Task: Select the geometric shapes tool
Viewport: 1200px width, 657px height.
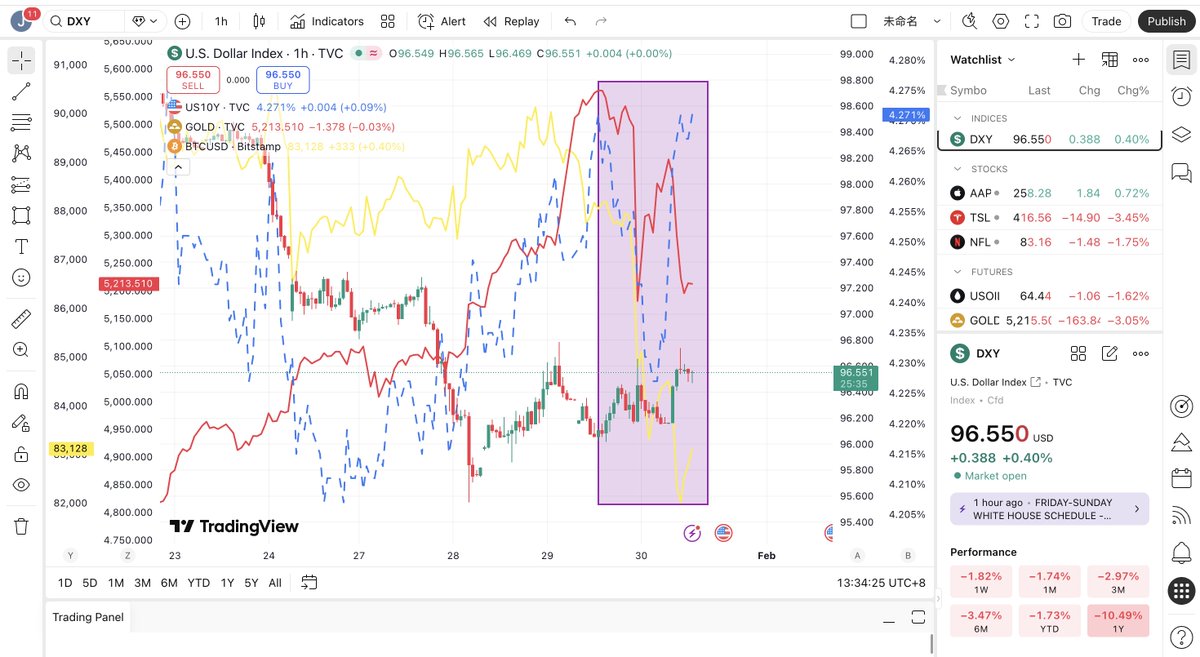Action: (21, 216)
